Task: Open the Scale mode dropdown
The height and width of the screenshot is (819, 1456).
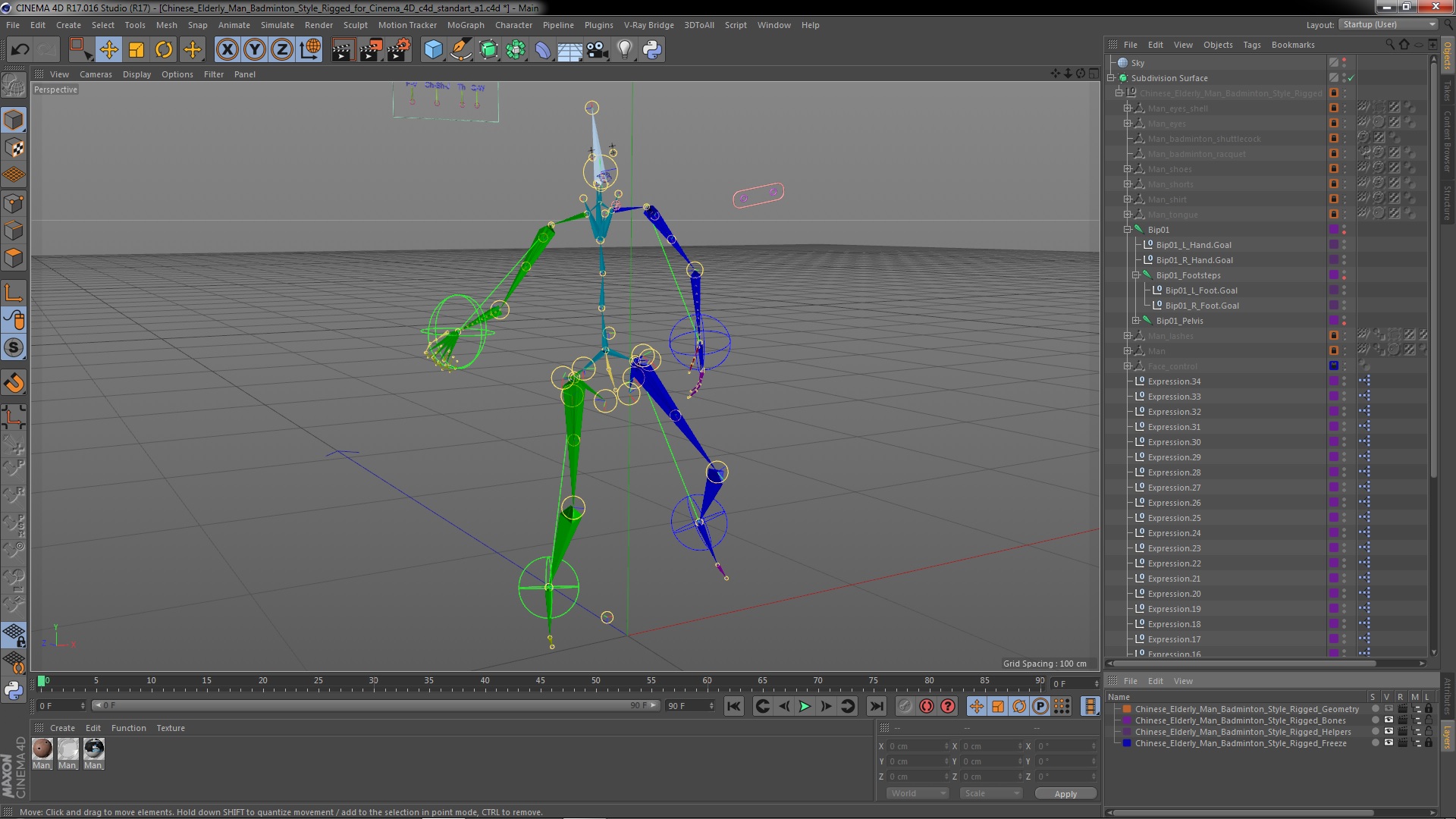Action: tap(990, 793)
